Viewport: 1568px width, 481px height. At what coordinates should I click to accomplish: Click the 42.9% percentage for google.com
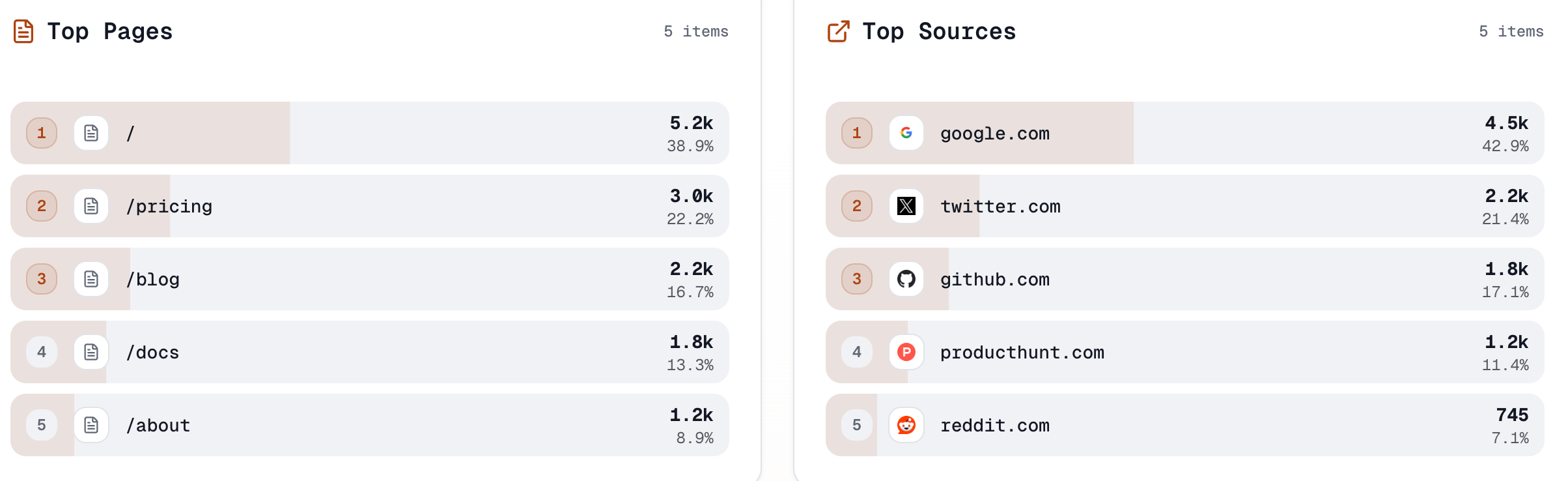pos(1505,146)
